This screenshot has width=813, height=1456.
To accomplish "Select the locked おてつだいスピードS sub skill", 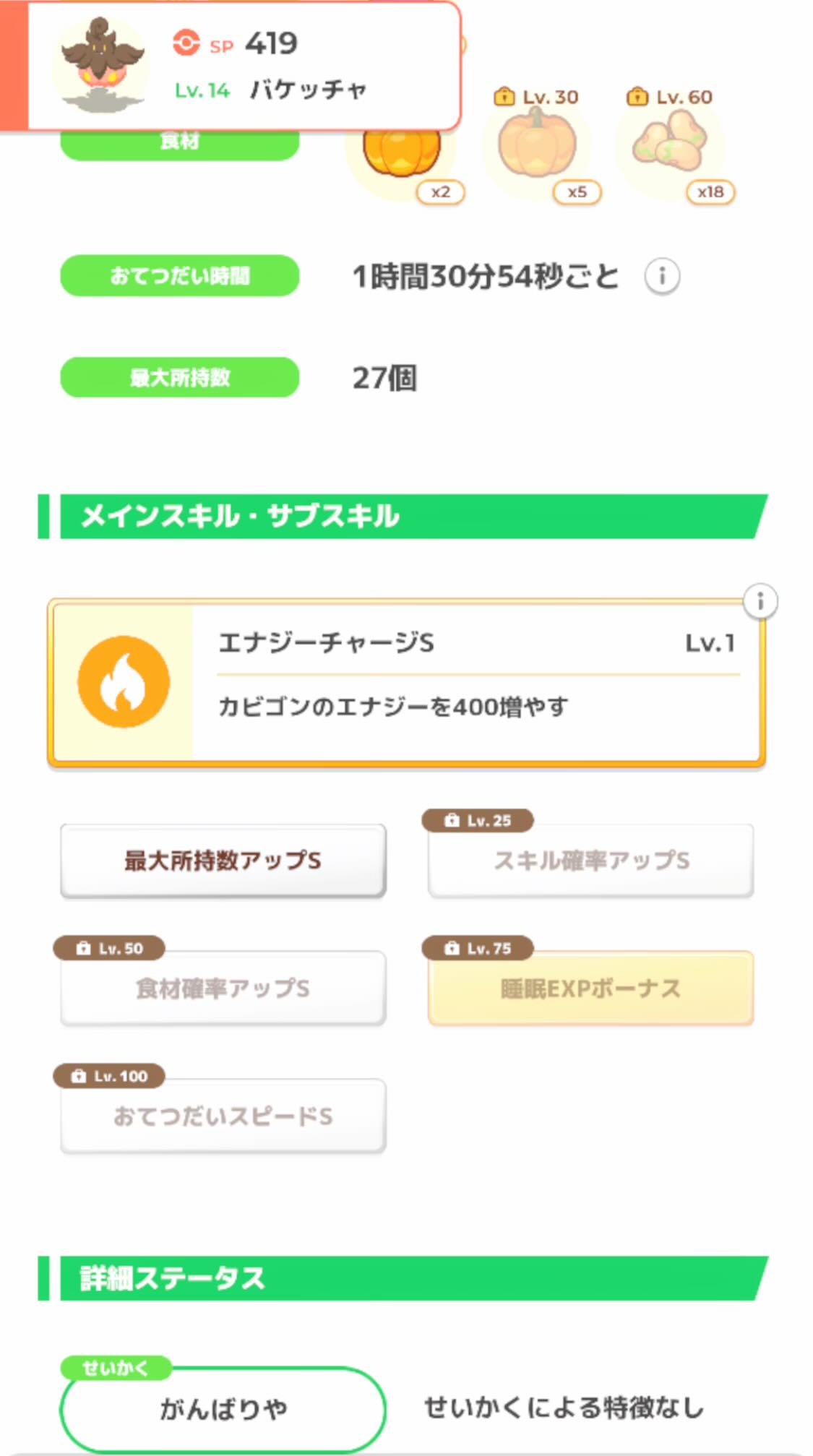I will 223,1116.
